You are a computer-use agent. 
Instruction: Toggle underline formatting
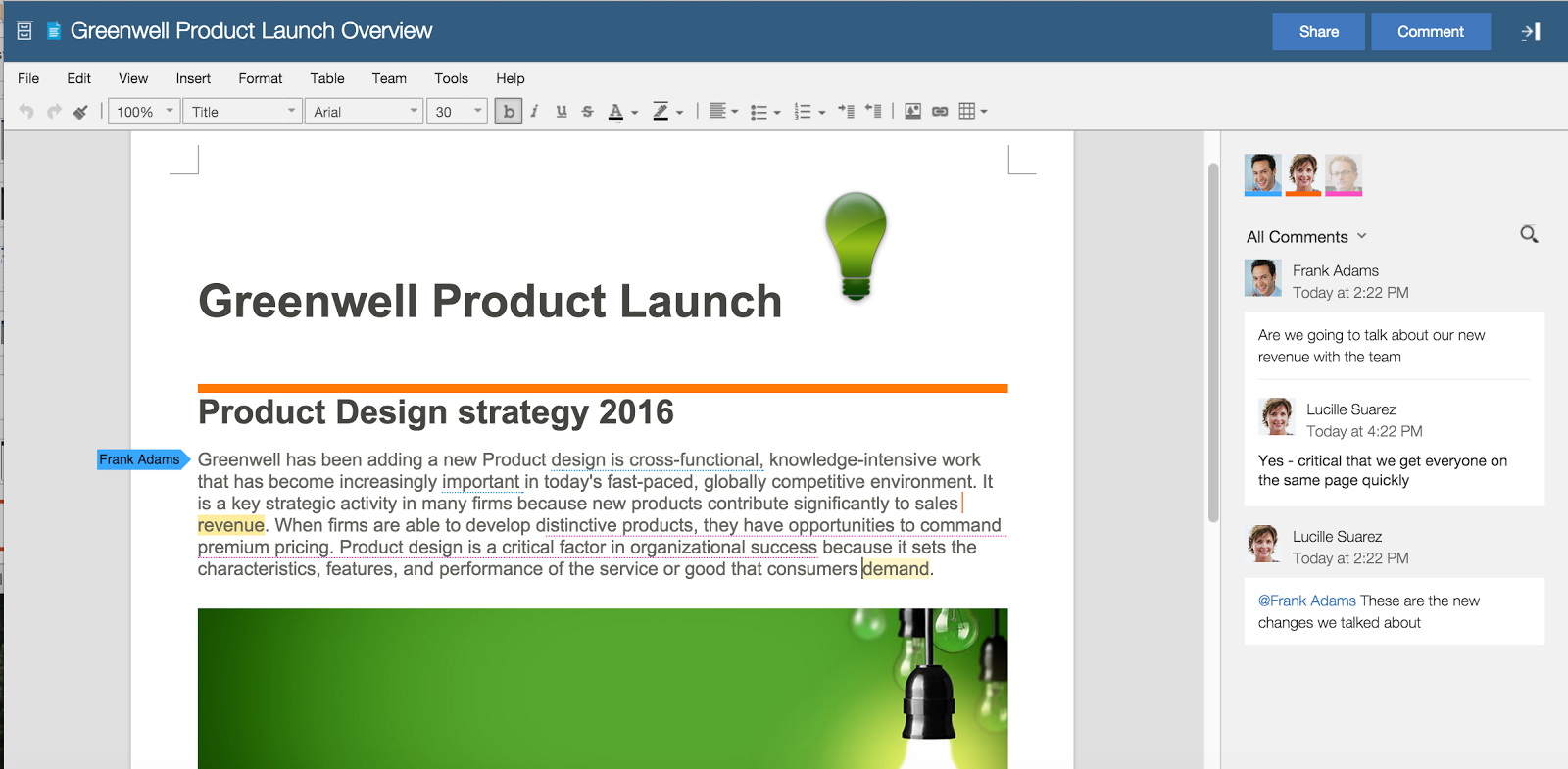[561, 111]
